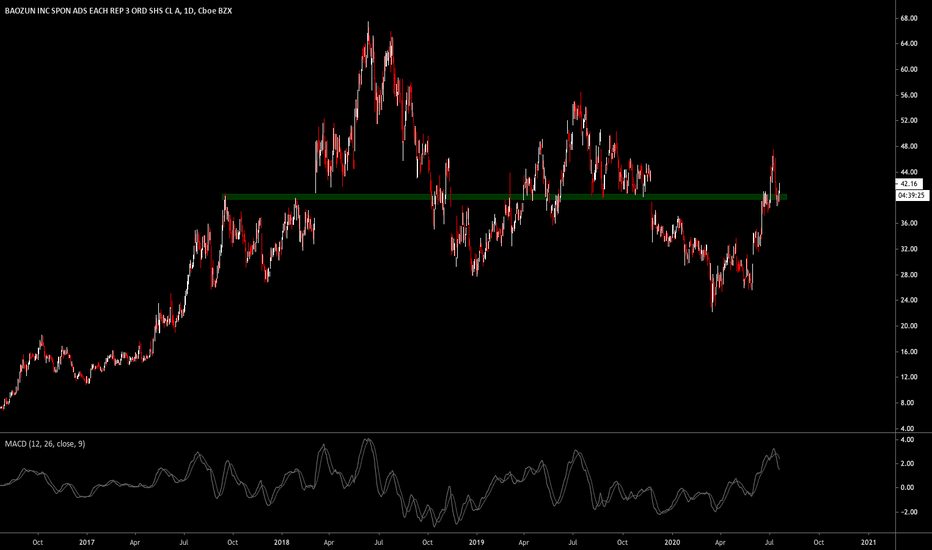The width and height of the screenshot is (932, 550).
Task: Click the 64.00 price axis label
Action: (x=908, y=44)
